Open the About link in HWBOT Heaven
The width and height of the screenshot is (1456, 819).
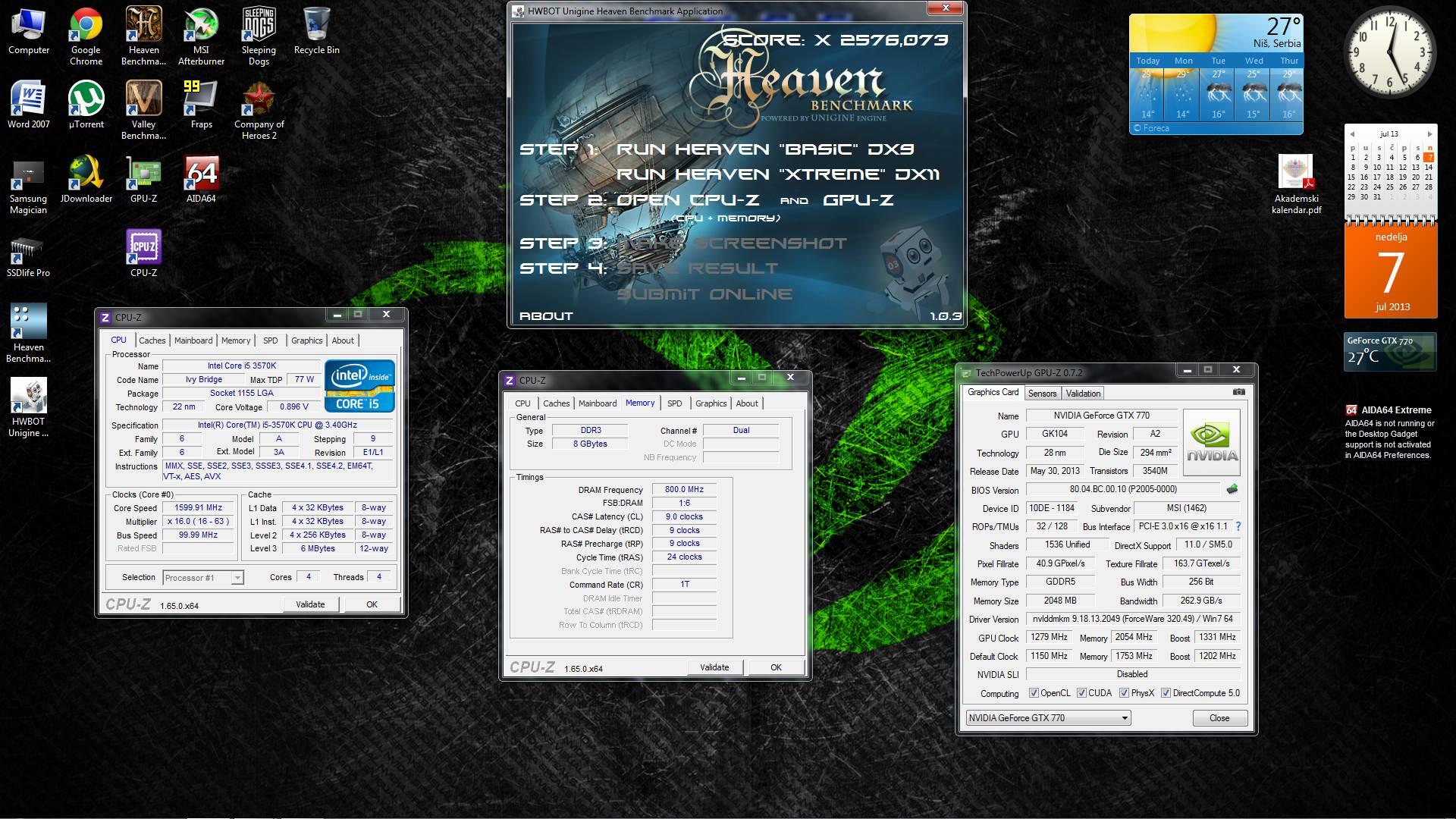pyautogui.click(x=546, y=316)
